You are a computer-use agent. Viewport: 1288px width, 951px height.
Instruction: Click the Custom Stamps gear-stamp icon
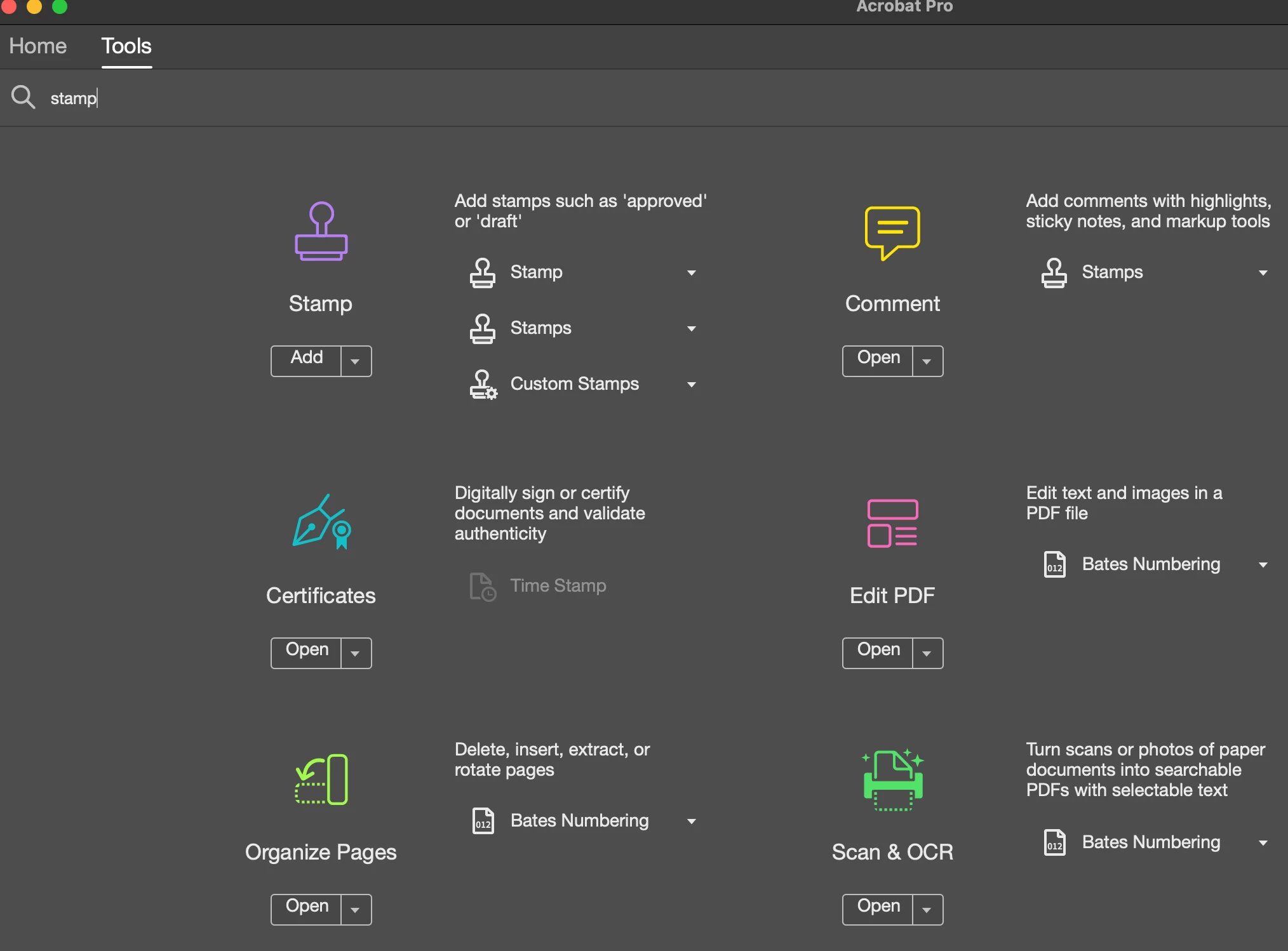point(483,384)
